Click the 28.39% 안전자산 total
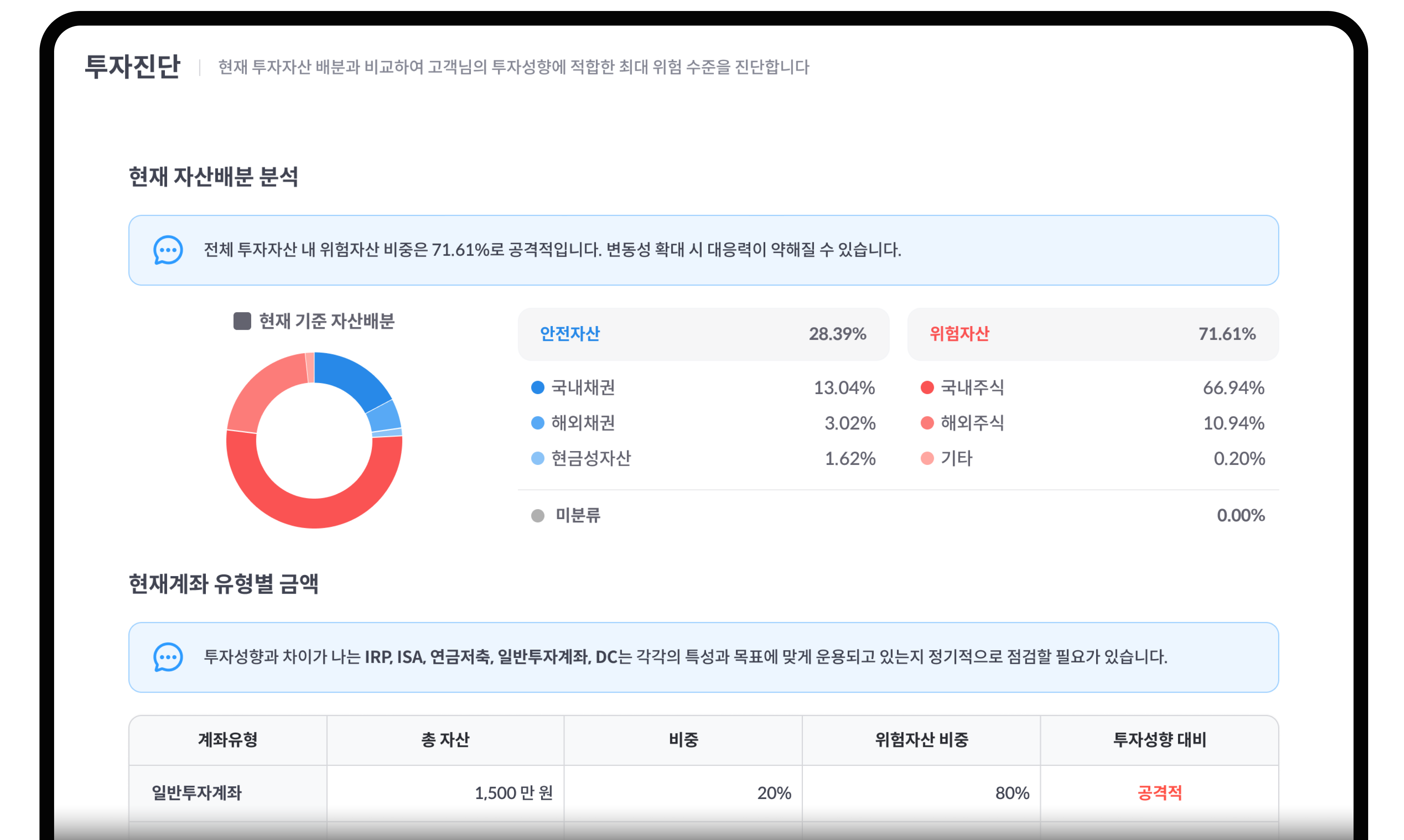This screenshot has width=1404, height=840. 837,334
